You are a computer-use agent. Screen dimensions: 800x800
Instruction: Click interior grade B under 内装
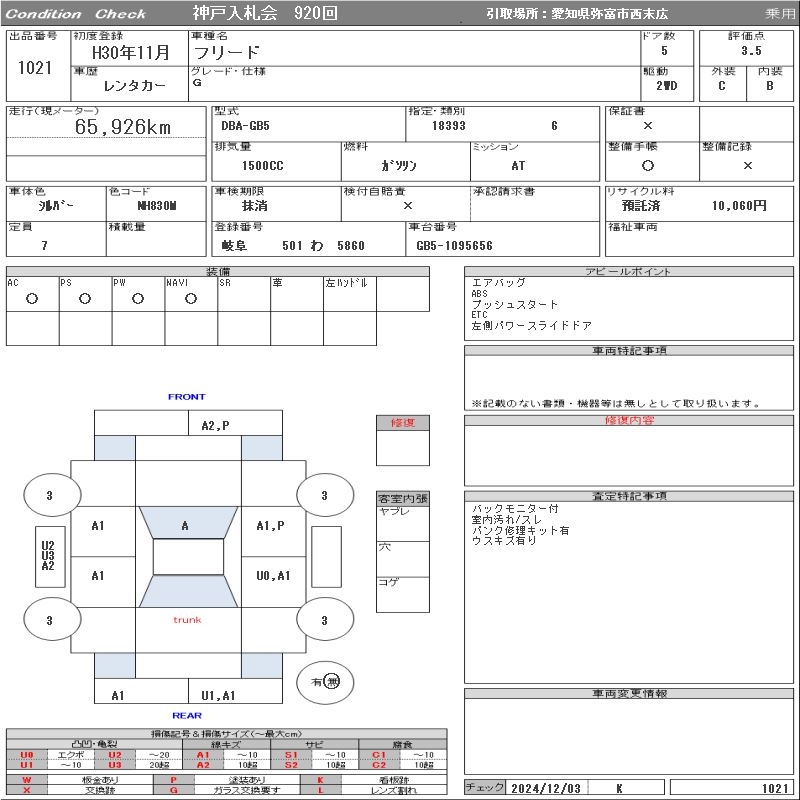coord(769,86)
